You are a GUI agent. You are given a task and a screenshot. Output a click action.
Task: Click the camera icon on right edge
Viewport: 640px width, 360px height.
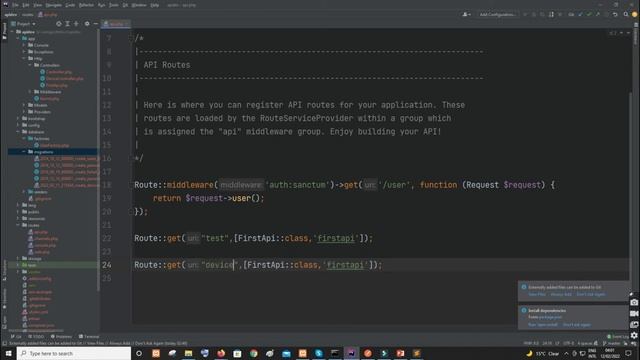coord(634,302)
